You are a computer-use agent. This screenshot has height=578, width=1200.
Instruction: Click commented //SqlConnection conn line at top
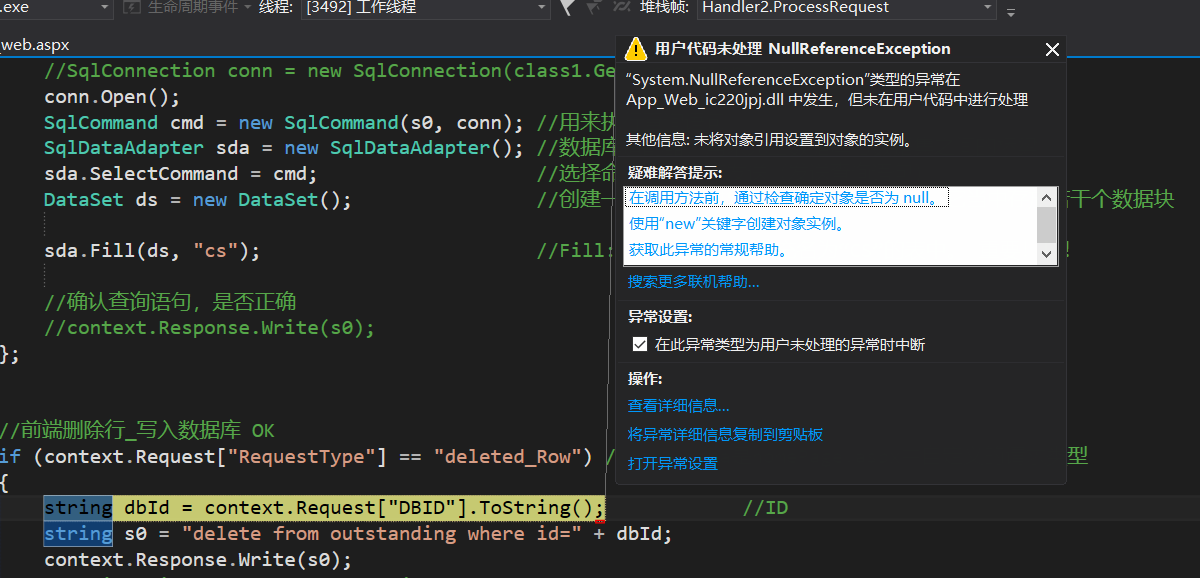[x=330, y=71]
